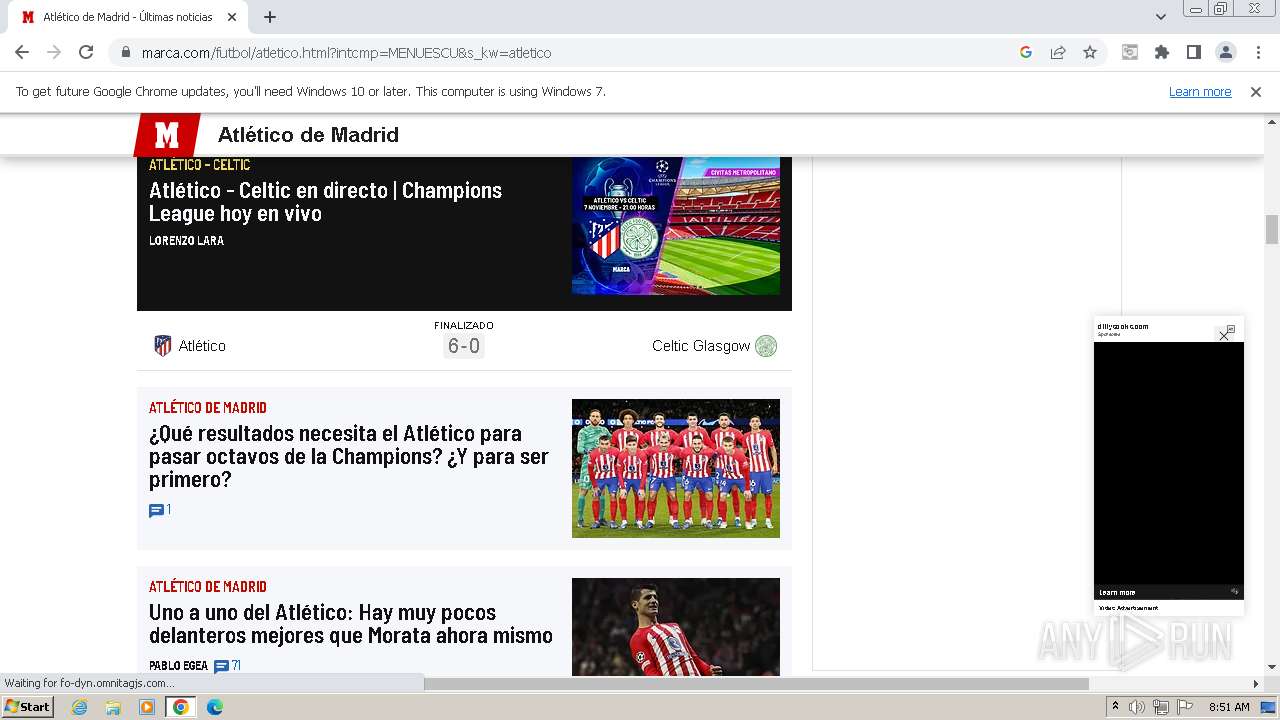Open the Chrome profile avatar
The image size is (1280, 720).
coord(1226,52)
